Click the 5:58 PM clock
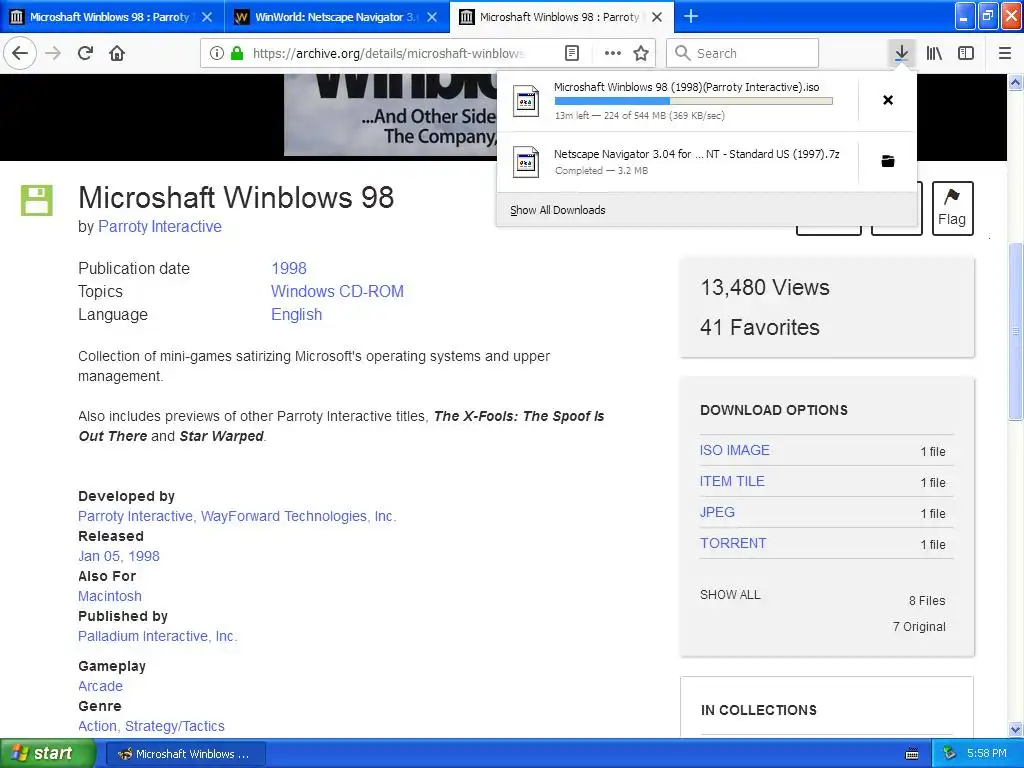Viewport: 1024px width, 768px height. (987, 753)
